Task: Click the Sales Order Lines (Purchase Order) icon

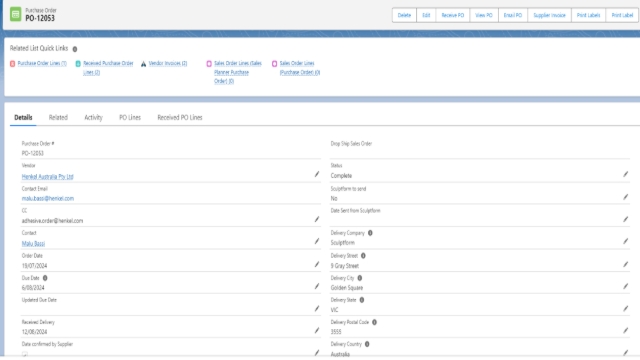Action: tap(274, 64)
